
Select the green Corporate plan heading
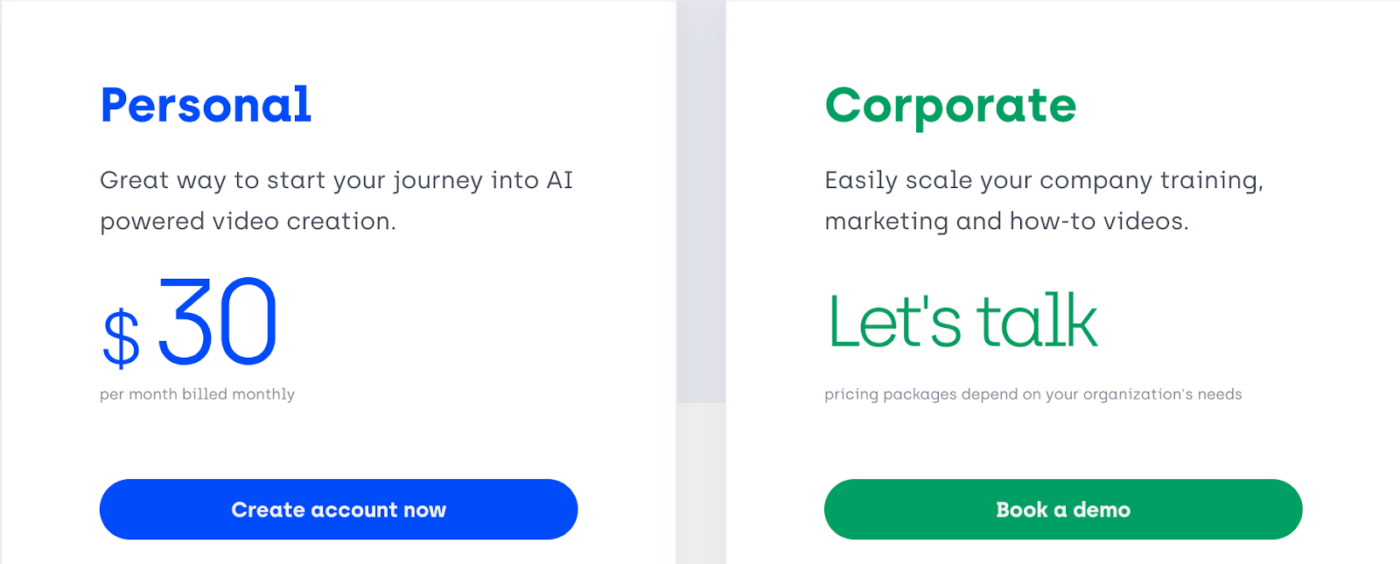pyautogui.click(x=950, y=105)
